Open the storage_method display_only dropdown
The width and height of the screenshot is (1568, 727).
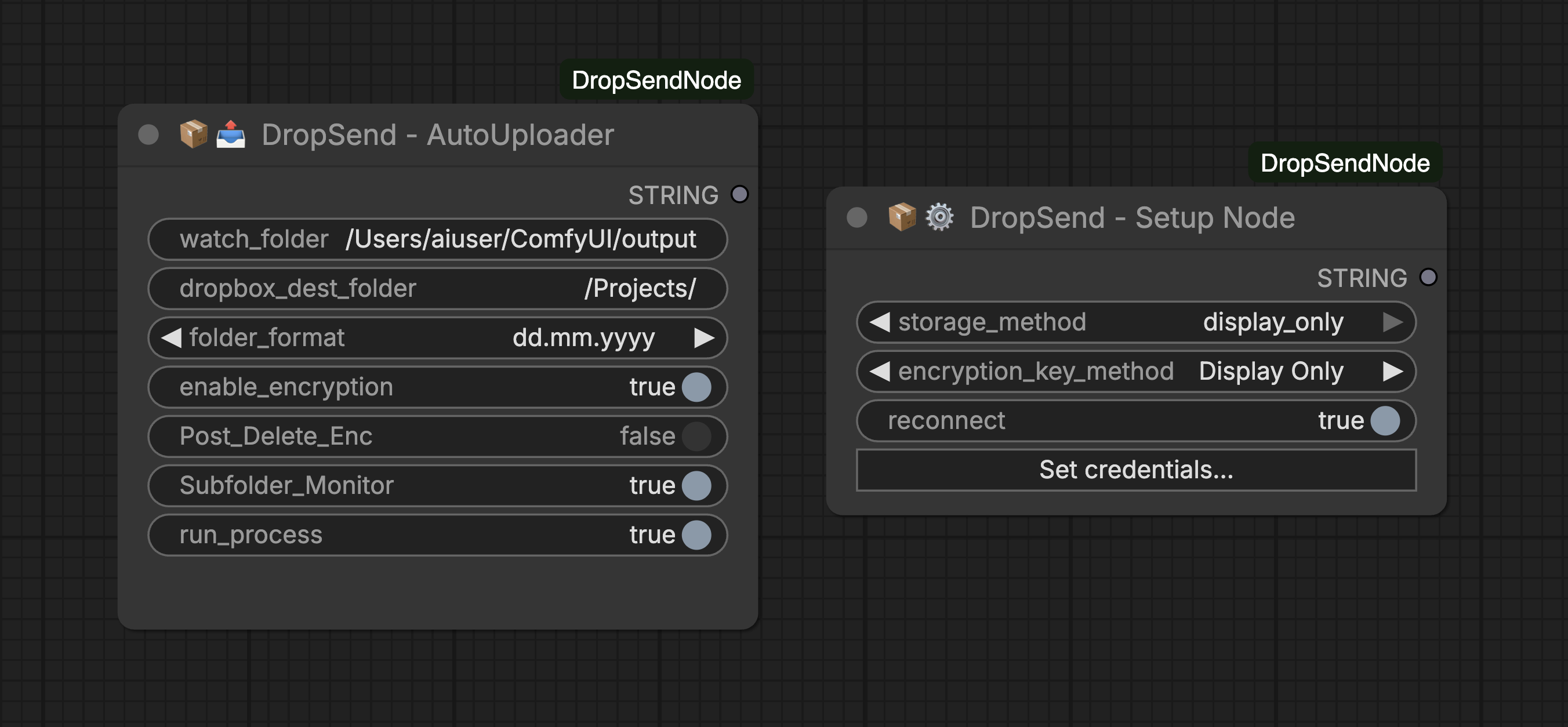click(x=1136, y=322)
